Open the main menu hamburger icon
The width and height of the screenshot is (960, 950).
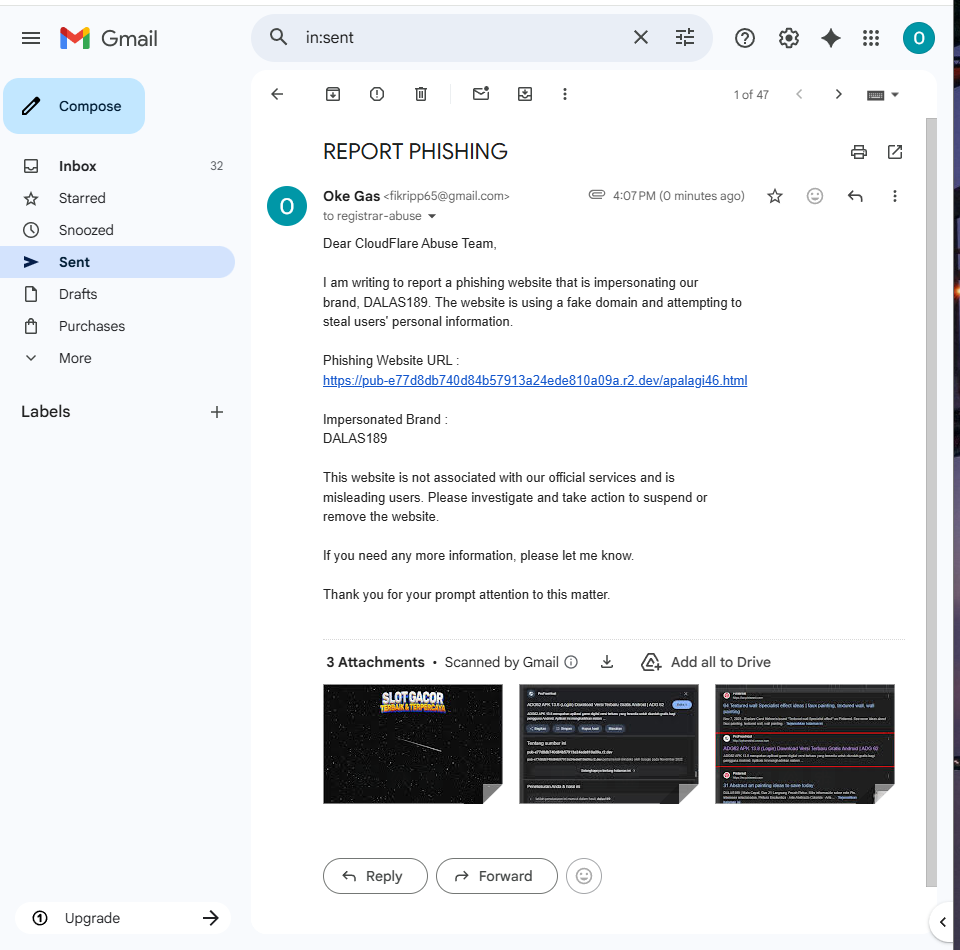coord(31,38)
